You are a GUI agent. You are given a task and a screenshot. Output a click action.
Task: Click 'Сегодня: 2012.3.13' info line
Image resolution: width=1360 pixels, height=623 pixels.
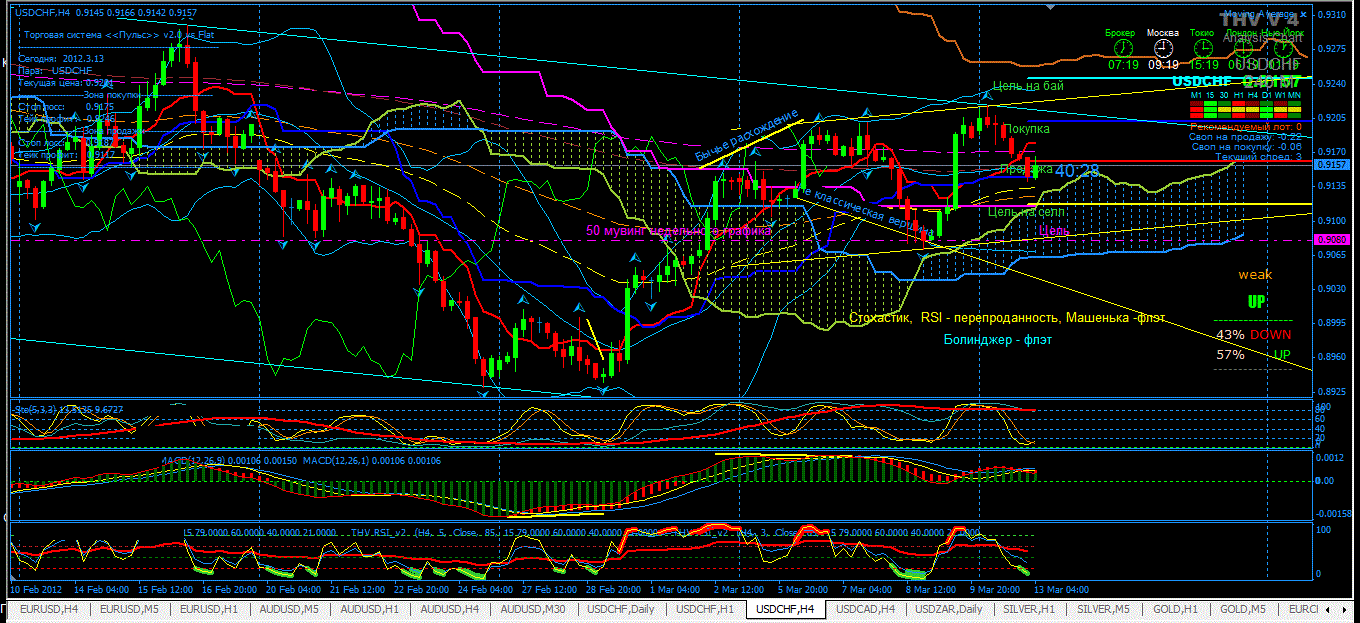tap(61, 58)
